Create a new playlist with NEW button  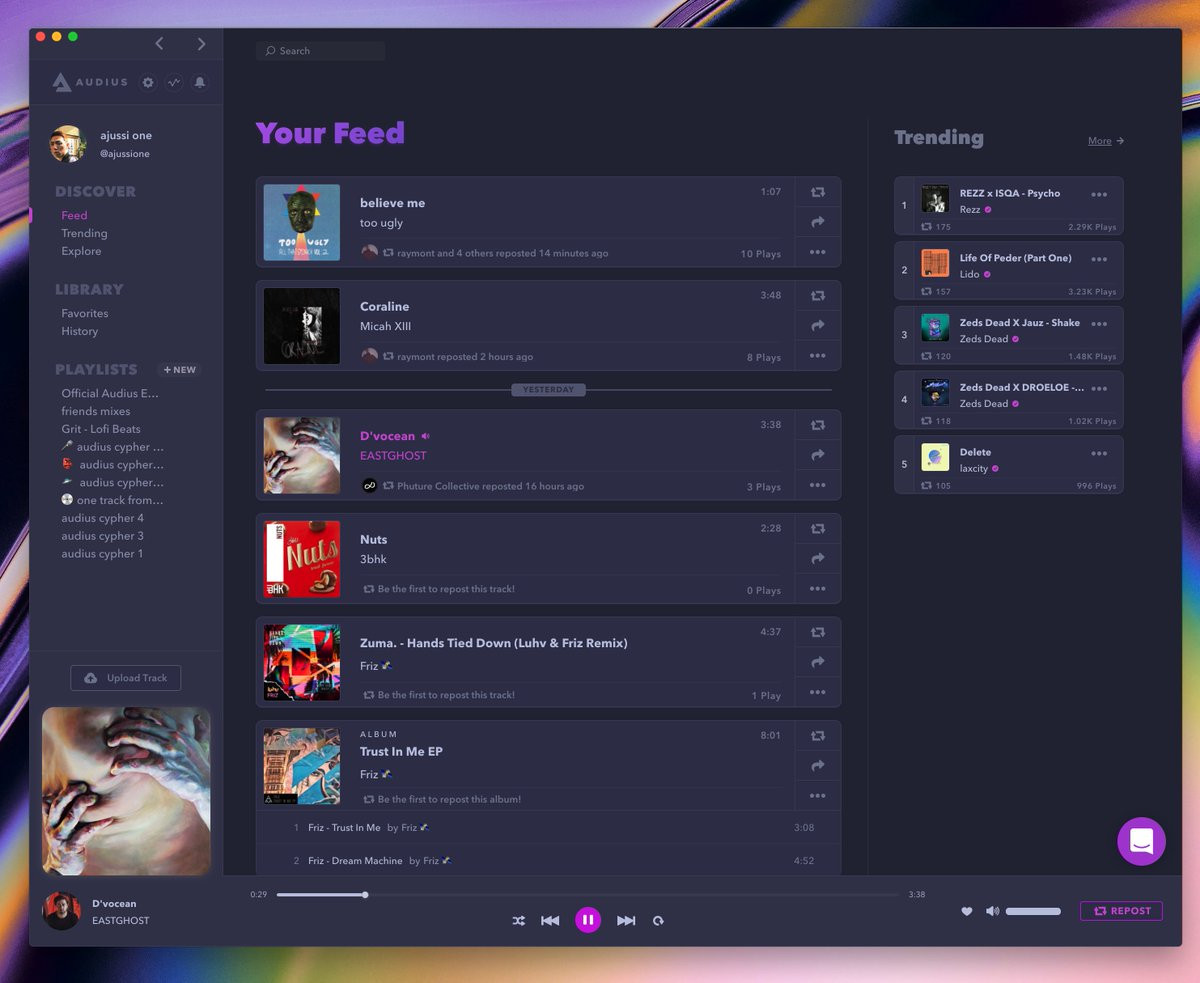[x=180, y=370]
